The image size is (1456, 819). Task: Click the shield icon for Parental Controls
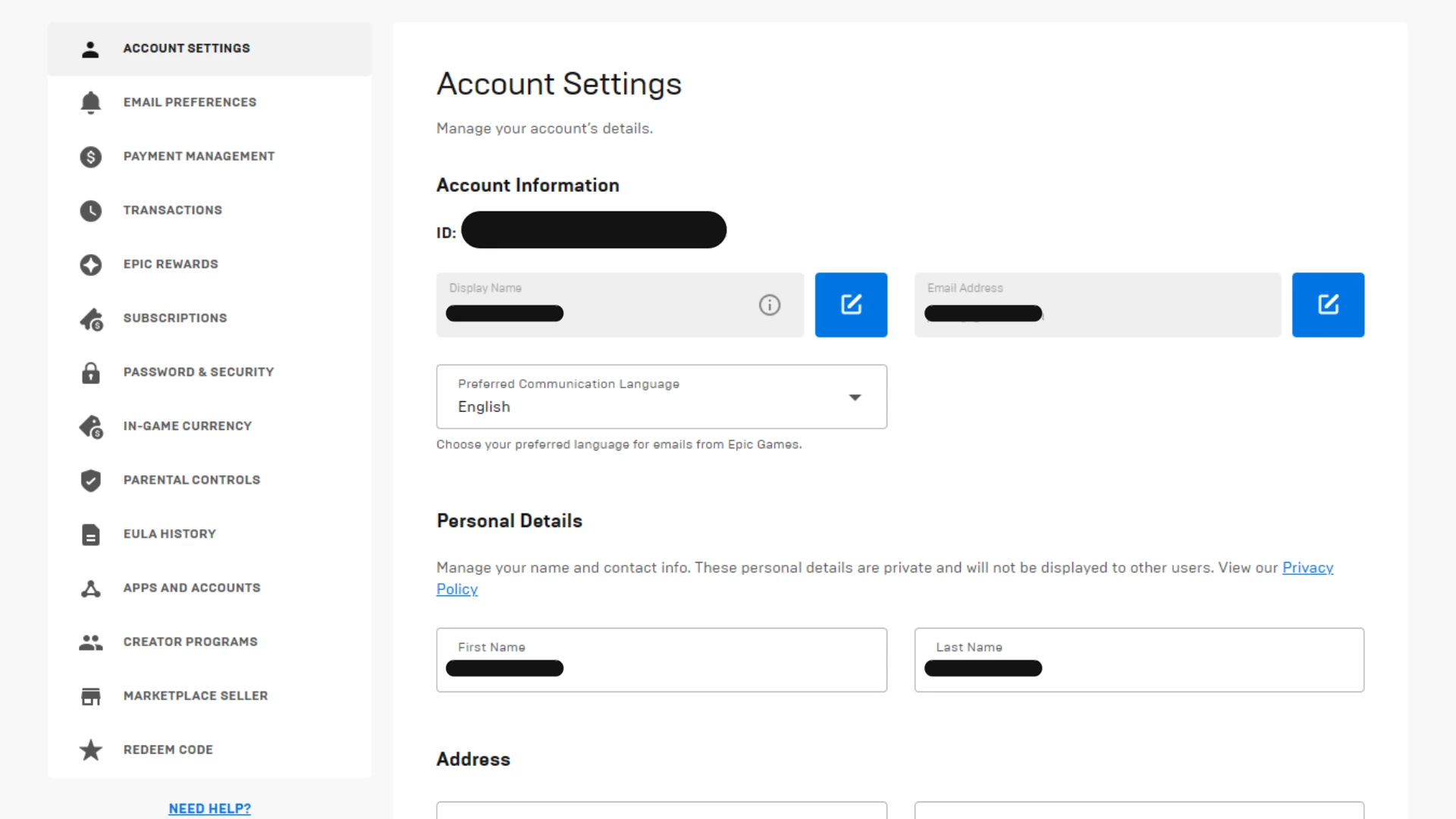click(x=90, y=480)
